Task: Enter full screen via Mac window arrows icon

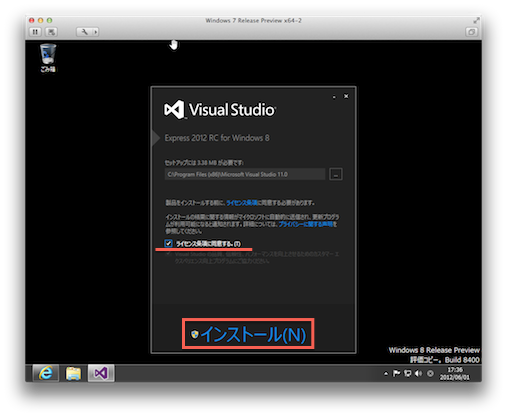Action: (x=476, y=20)
